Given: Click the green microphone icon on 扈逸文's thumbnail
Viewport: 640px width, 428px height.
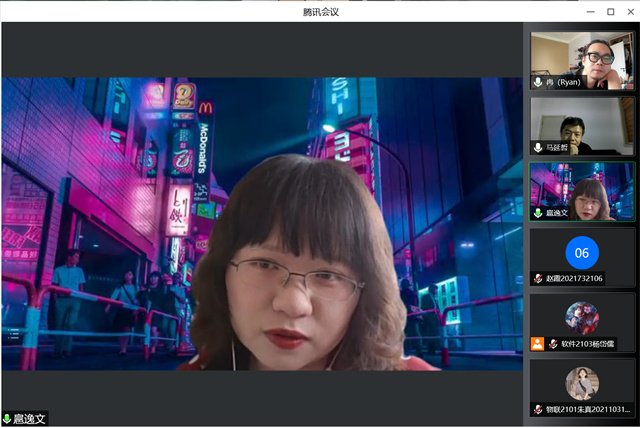Looking at the screenshot, I should (x=538, y=213).
